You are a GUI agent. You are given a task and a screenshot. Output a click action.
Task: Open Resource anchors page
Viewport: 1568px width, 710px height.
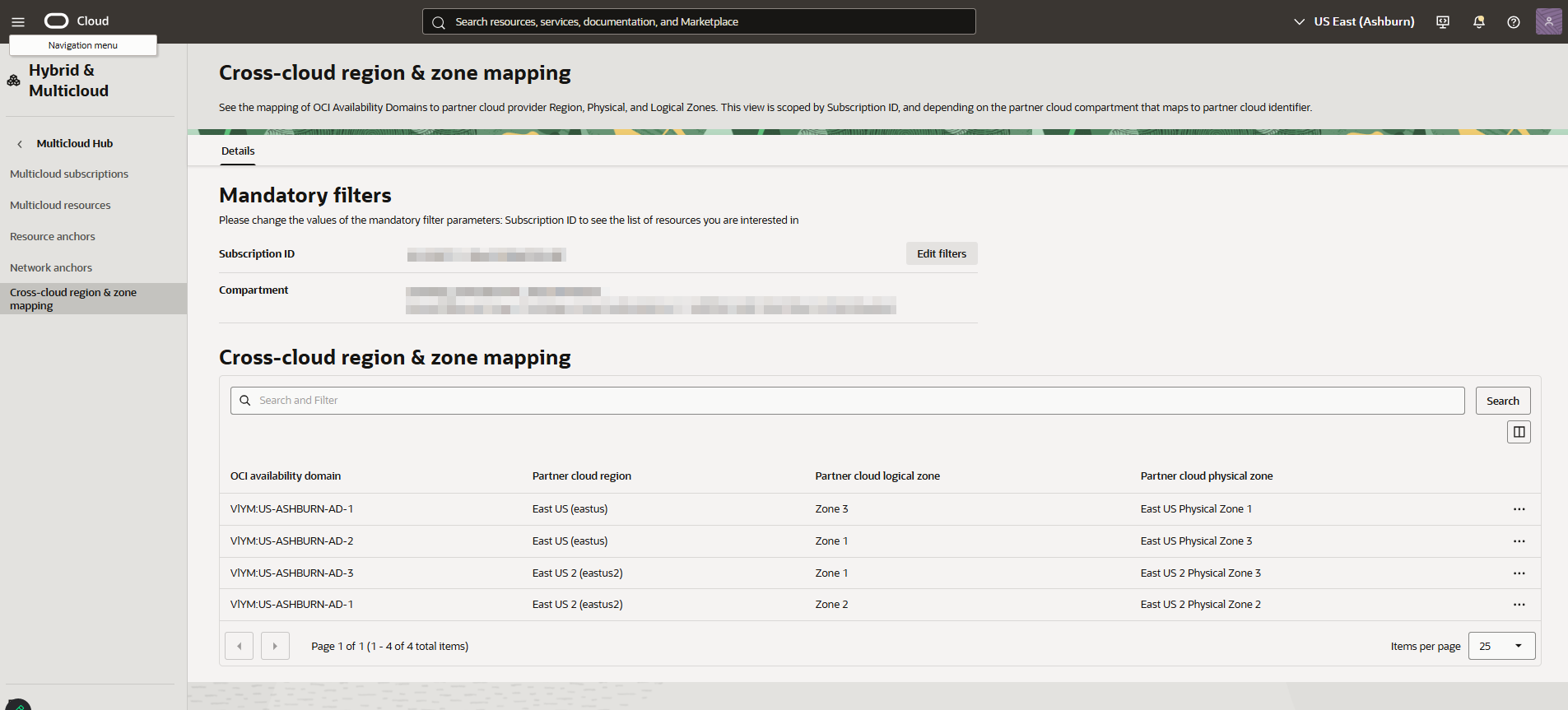click(x=53, y=237)
